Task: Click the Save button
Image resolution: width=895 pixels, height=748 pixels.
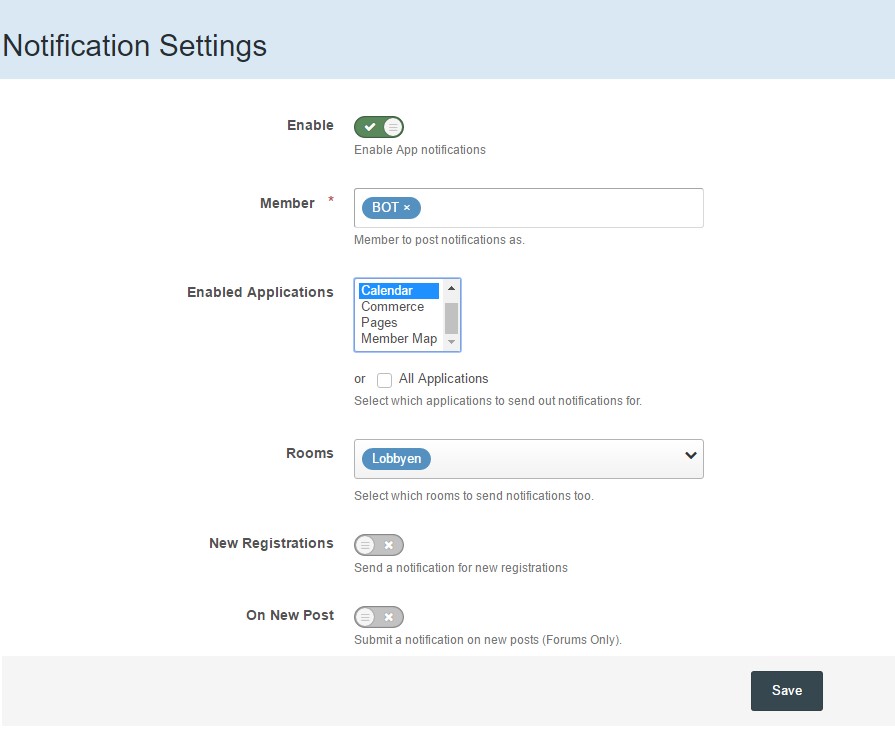Action: (x=787, y=690)
